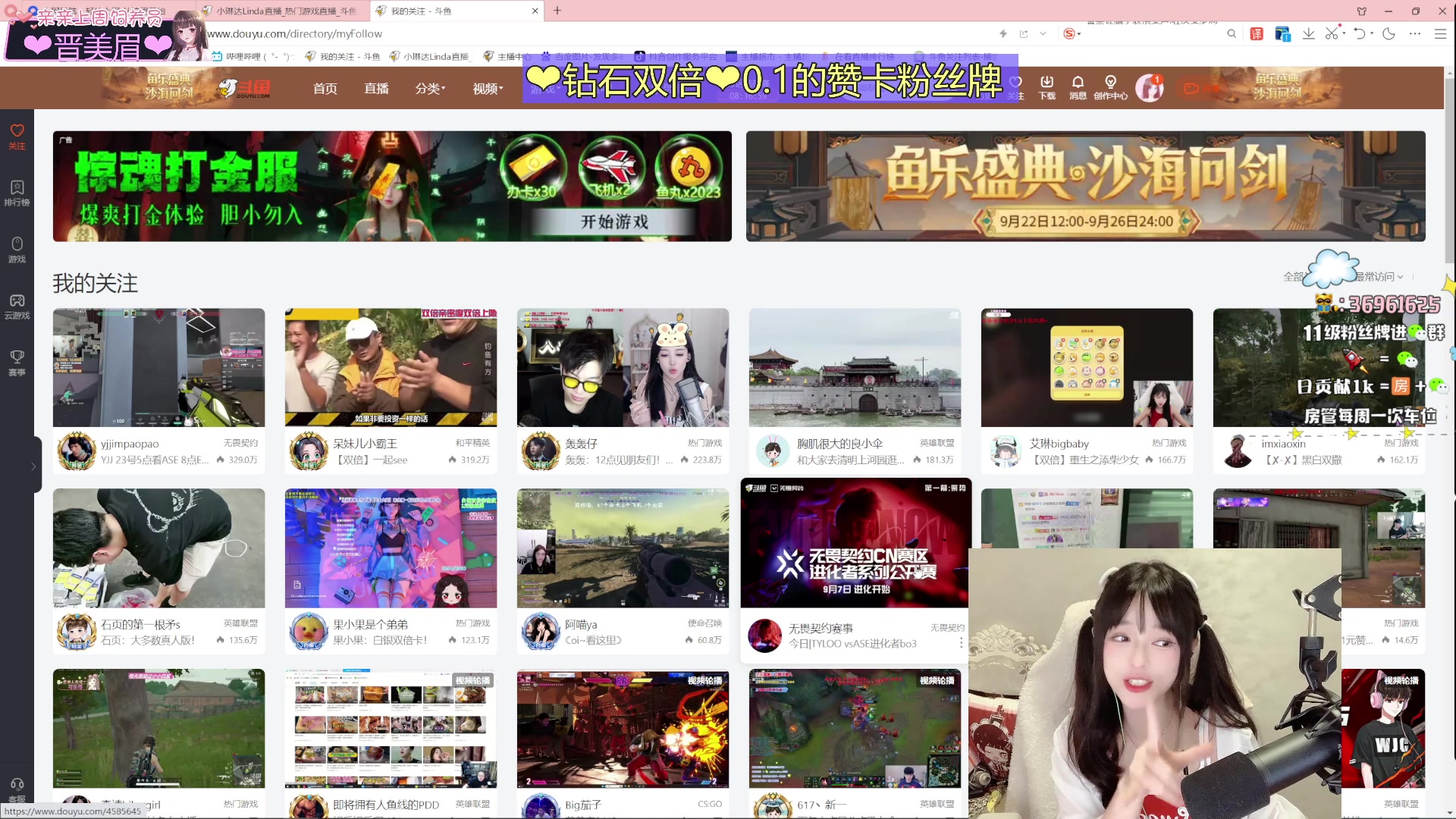The image size is (1456, 819).
Task: Open the three-dots more tools icon
Action: tap(1415, 33)
